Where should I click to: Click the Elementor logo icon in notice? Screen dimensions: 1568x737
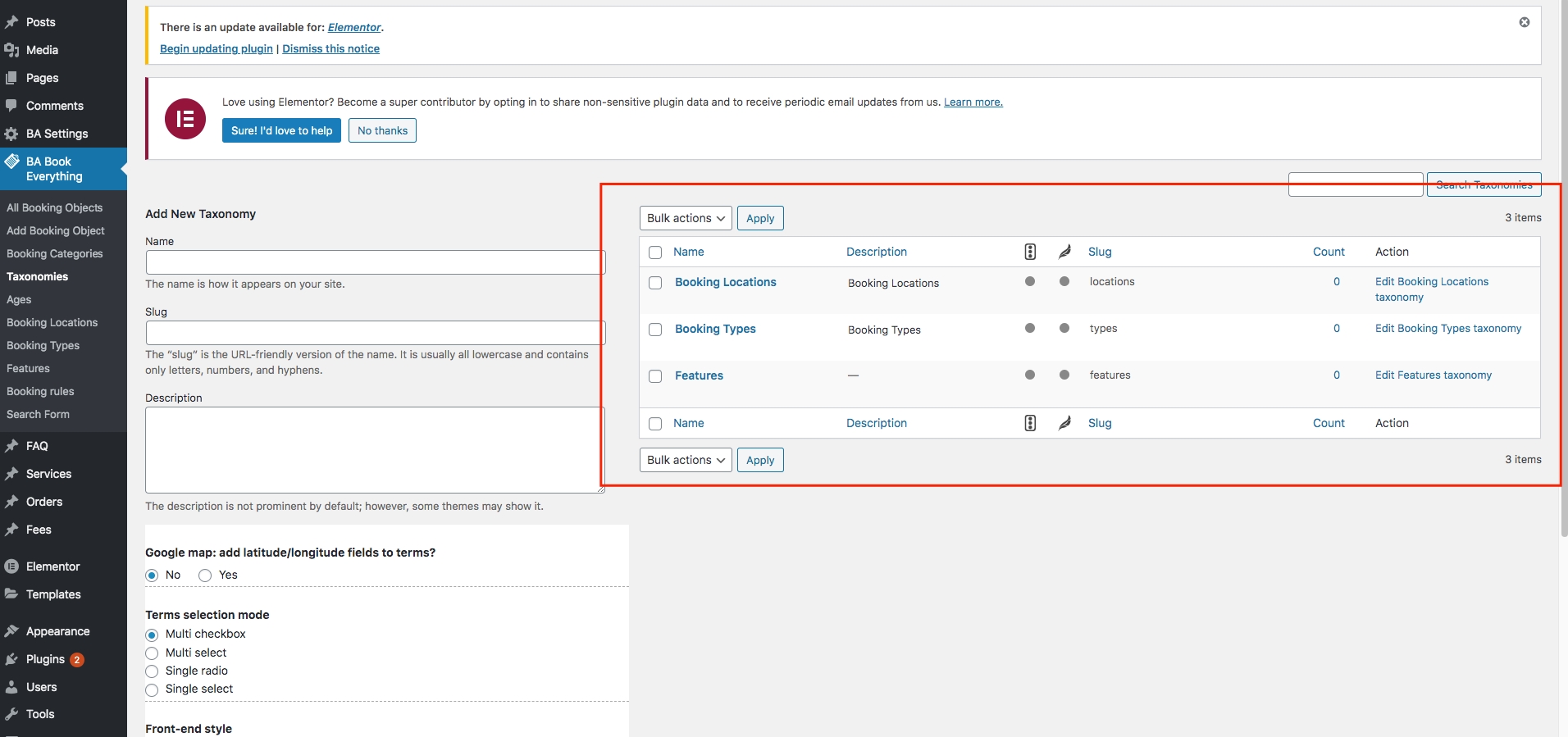185,119
